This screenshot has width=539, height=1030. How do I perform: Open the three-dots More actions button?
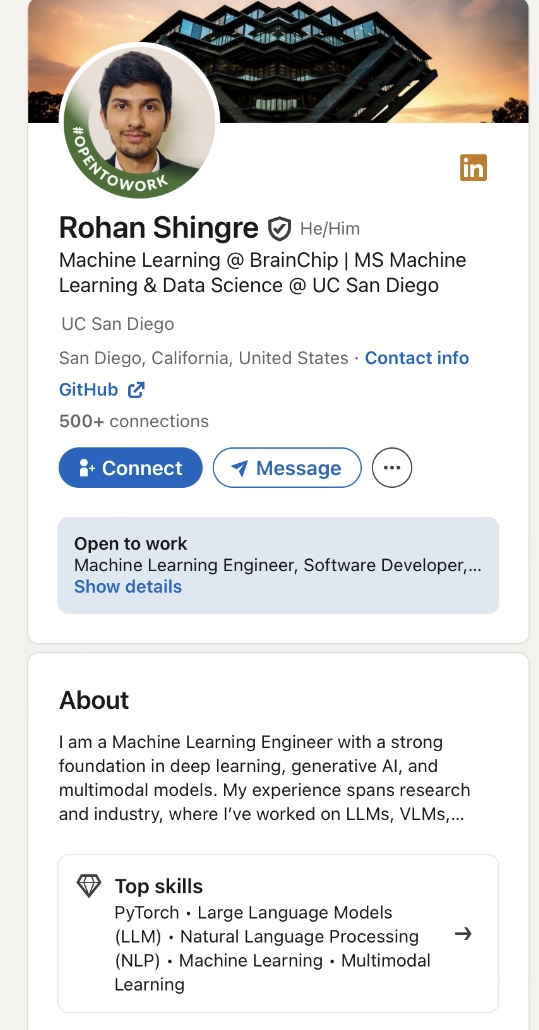pos(392,468)
